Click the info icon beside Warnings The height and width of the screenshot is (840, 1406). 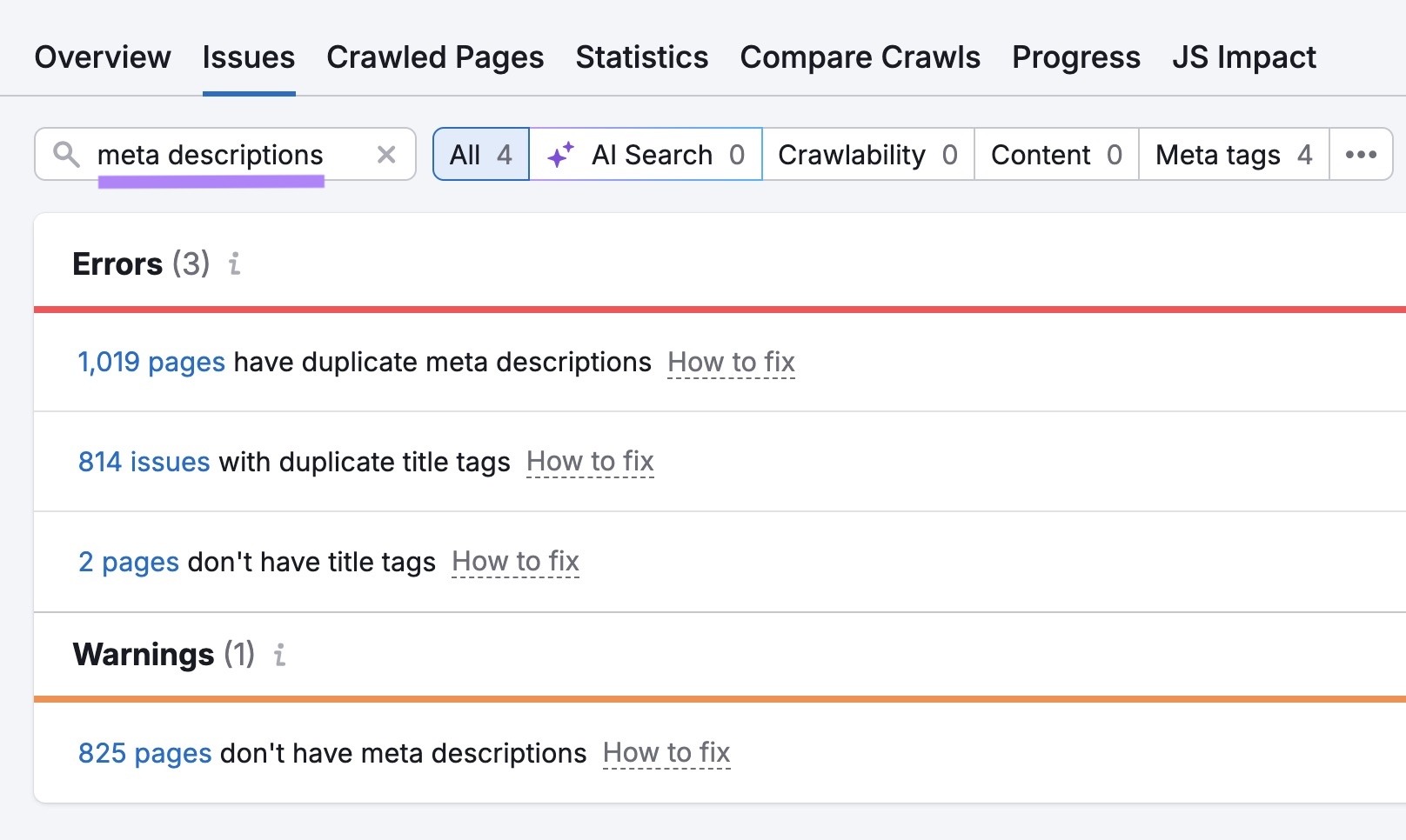[x=278, y=656]
